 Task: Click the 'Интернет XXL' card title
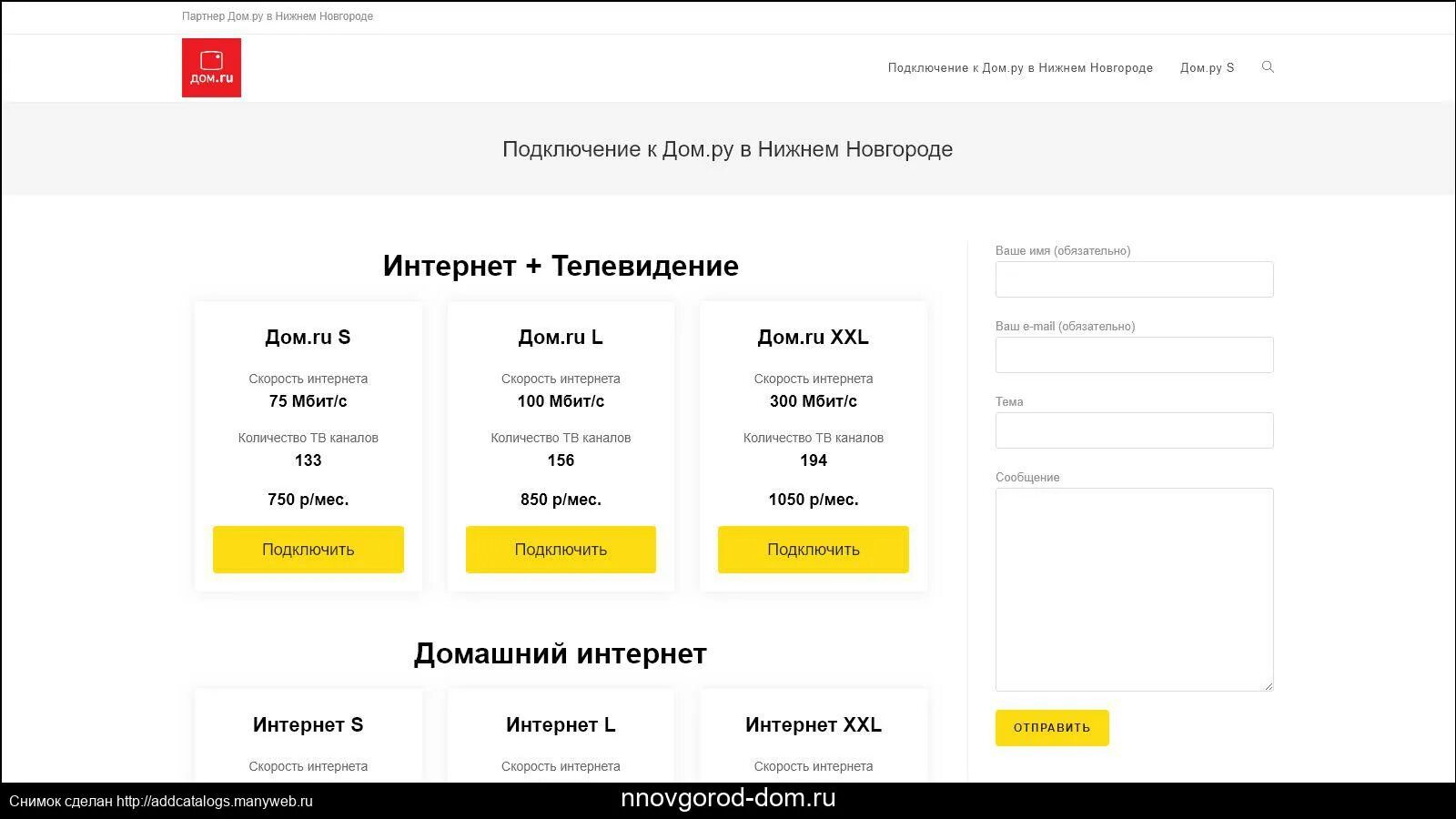point(814,725)
